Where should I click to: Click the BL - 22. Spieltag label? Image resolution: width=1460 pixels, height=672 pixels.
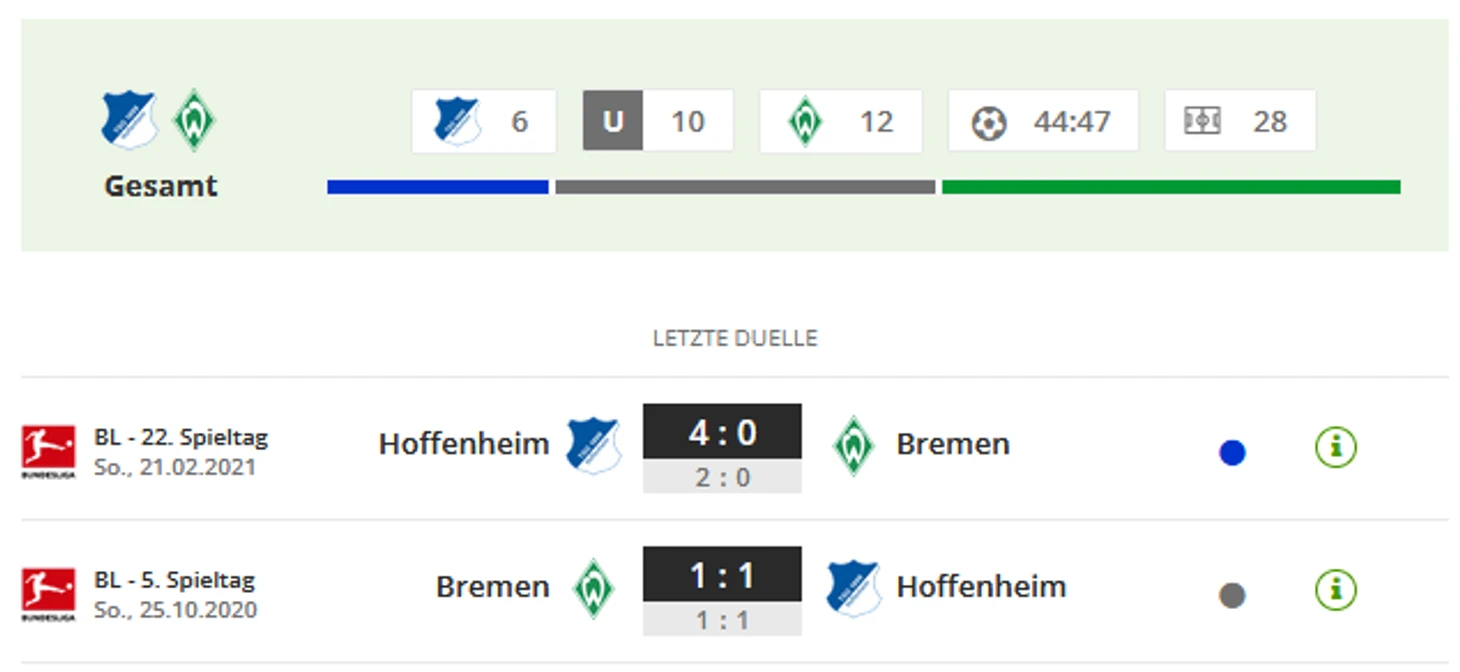tap(181, 437)
